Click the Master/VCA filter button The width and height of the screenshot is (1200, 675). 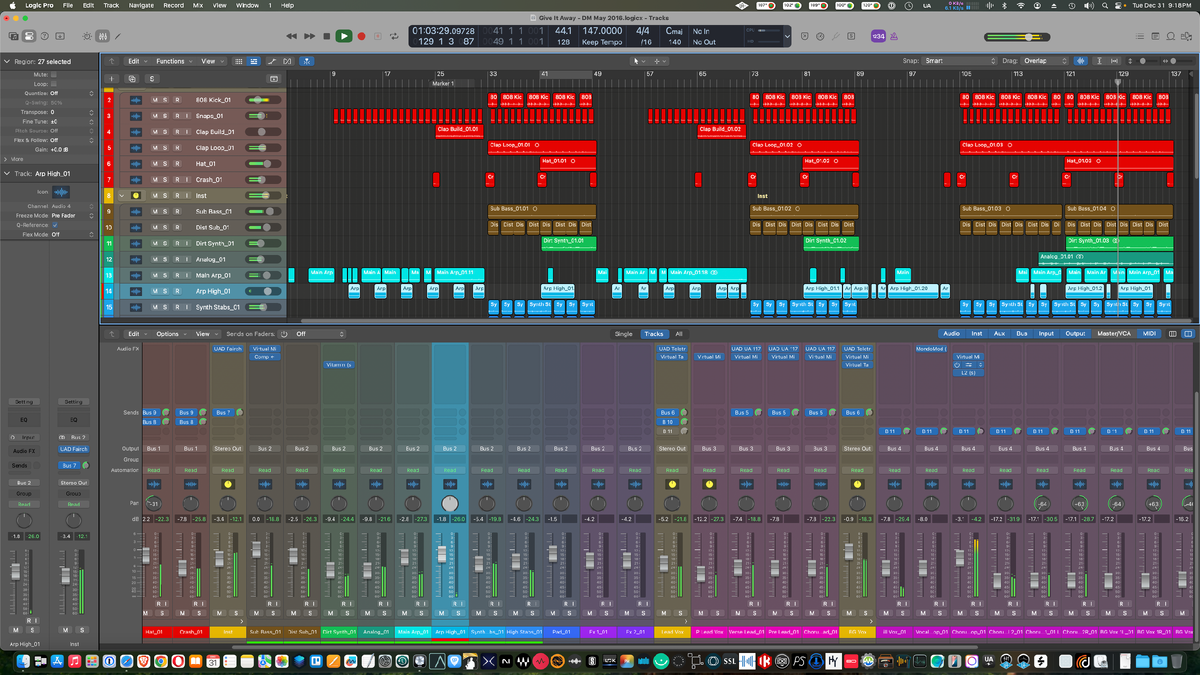(1114, 334)
